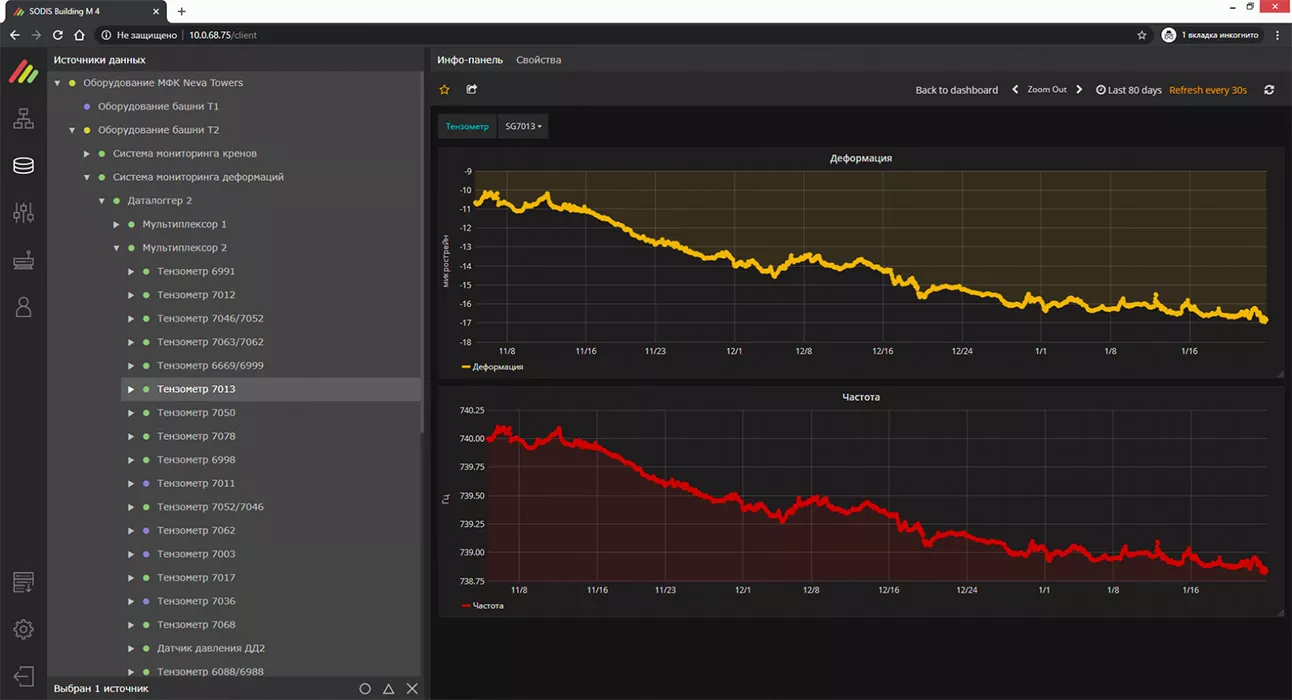Click the user profile sidebar icon
The height and width of the screenshot is (700, 1292).
click(x=23, y=307)
